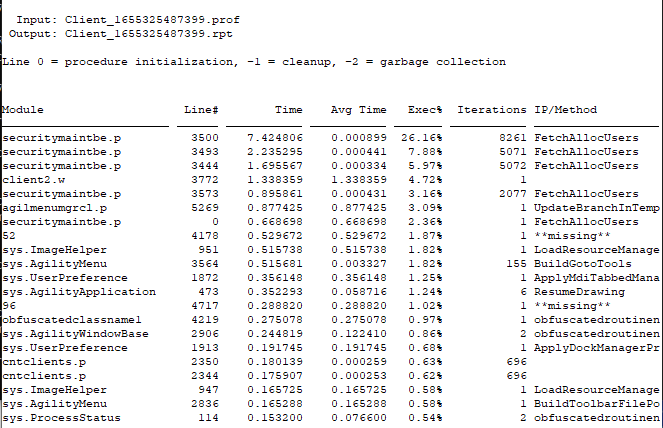This screenshot has width=663, height=428.
Task: Click line number 114 cell
Action: coord(208,418)
